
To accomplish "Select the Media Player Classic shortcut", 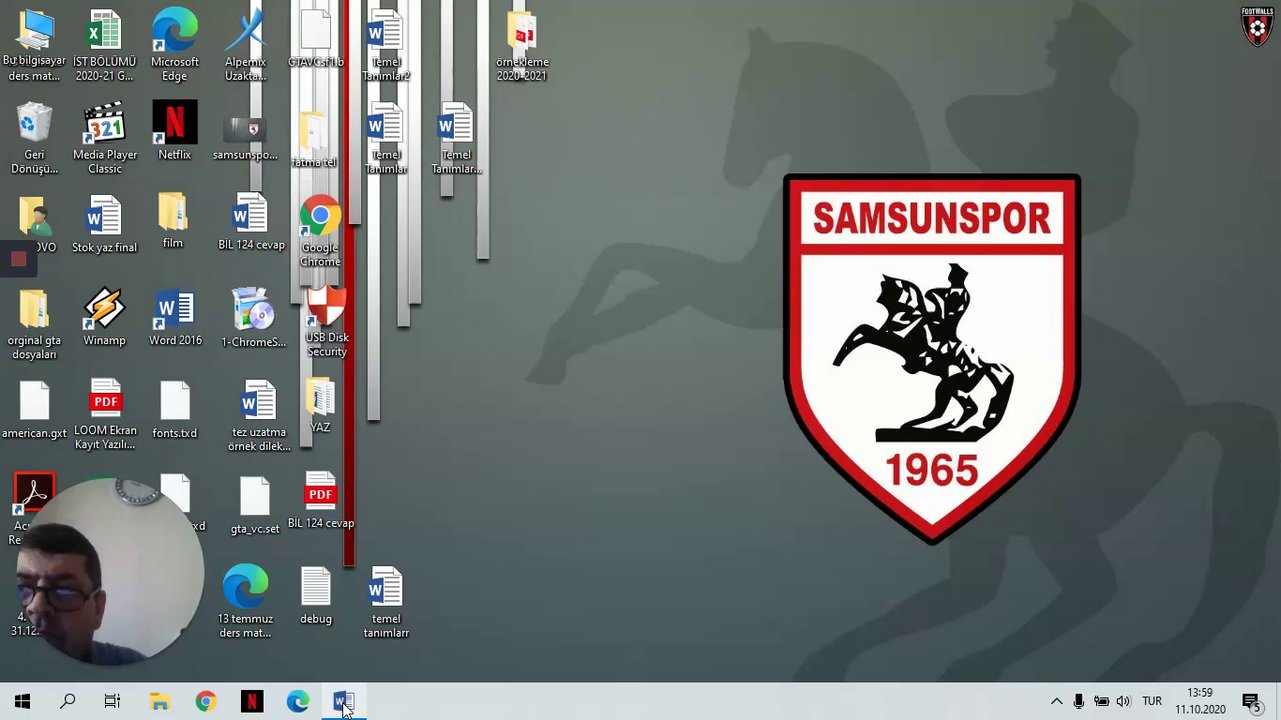I will point(104,138).
